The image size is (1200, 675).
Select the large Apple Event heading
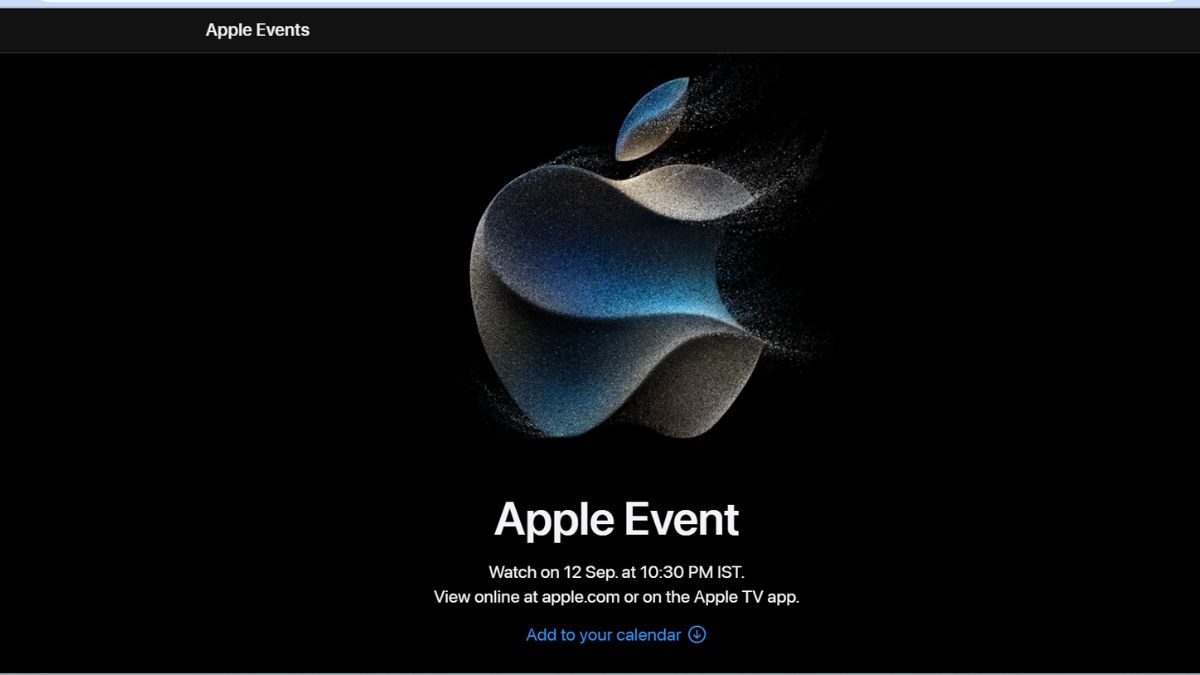click(616, 520)
